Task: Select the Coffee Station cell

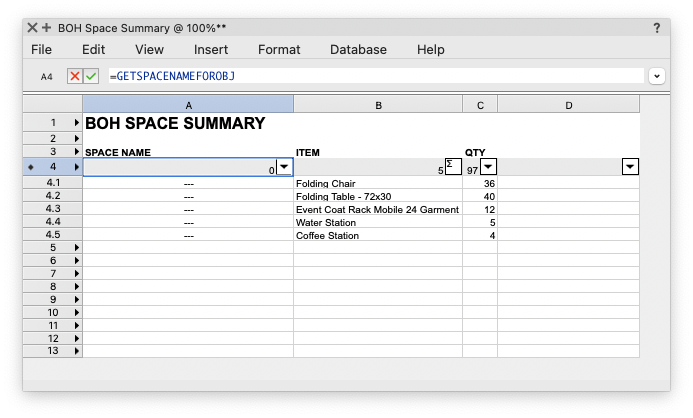Action: tap(378, 236)
